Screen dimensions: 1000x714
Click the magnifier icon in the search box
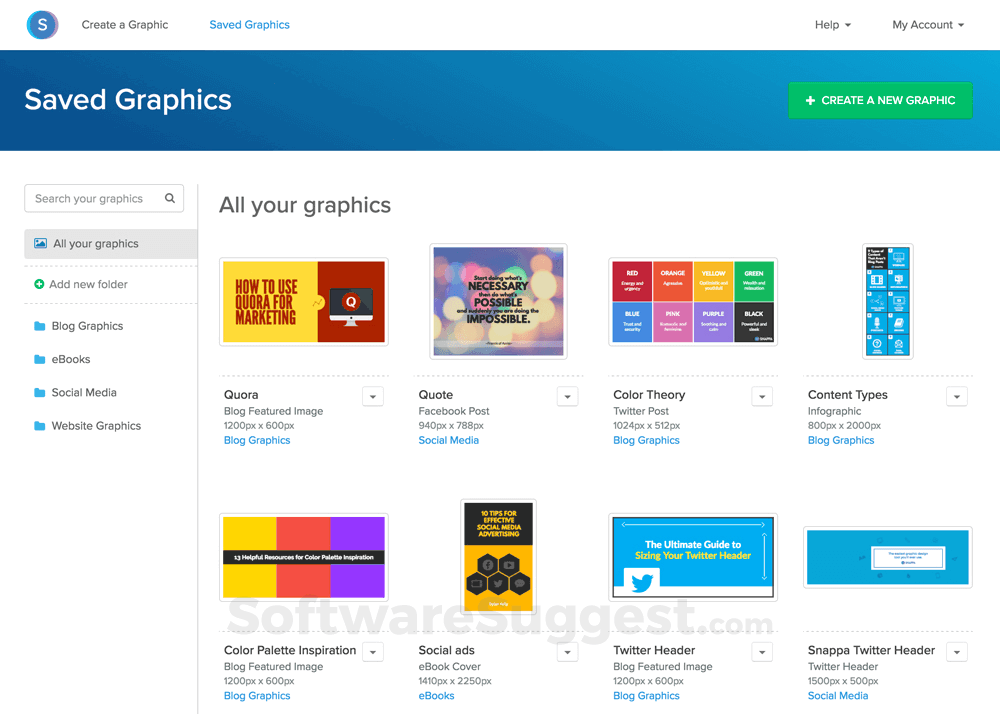pos(170,198)
